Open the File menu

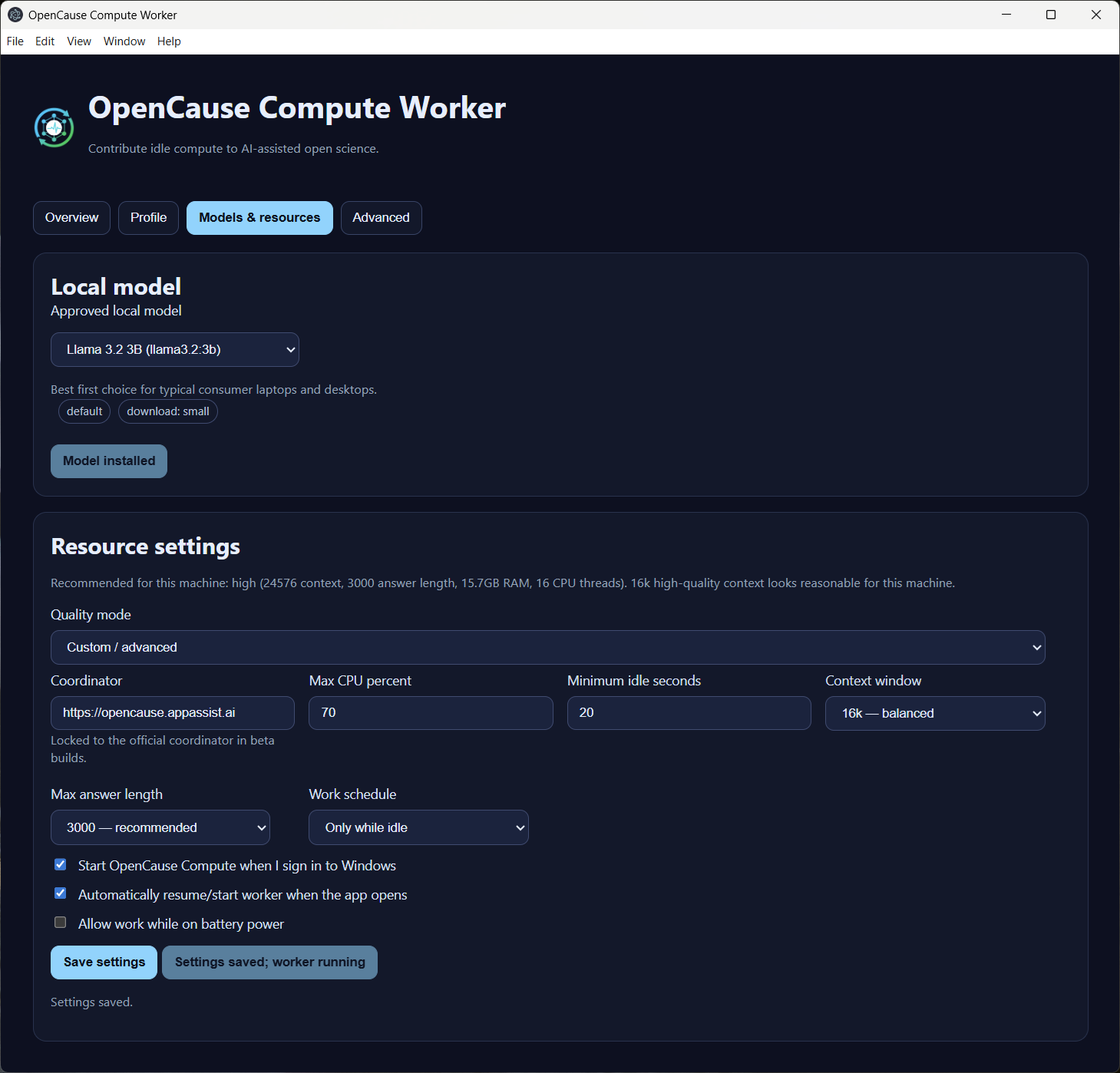pos(15,41)
